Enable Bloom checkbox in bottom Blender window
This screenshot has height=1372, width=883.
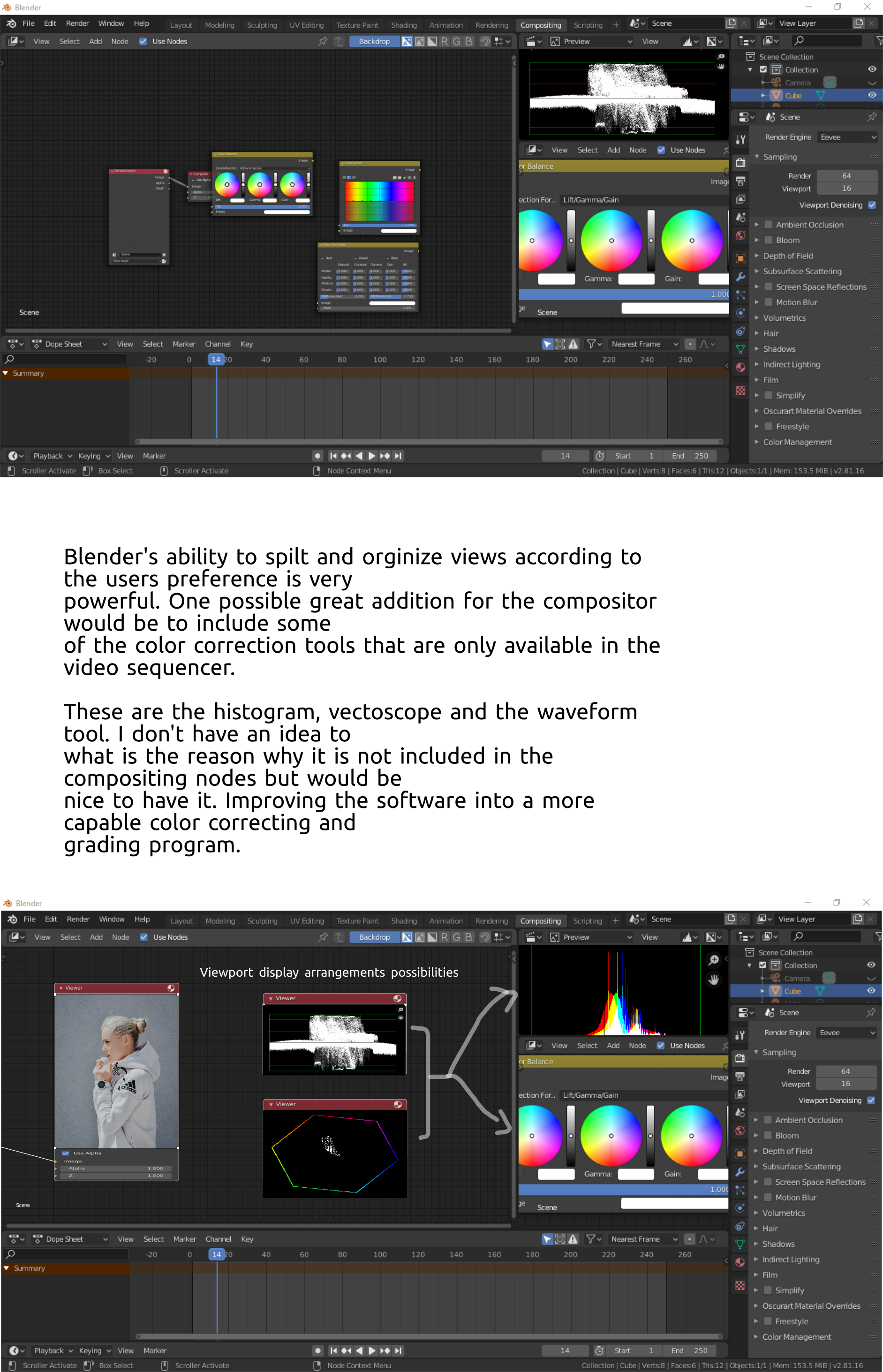(x=768, y=1135)
